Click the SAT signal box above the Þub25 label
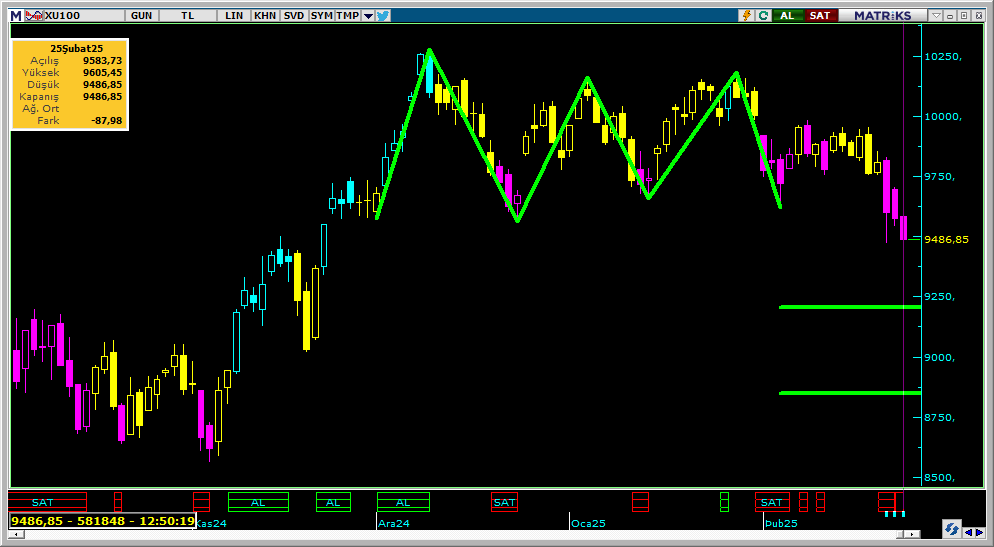994x547 pixels. 772,502
